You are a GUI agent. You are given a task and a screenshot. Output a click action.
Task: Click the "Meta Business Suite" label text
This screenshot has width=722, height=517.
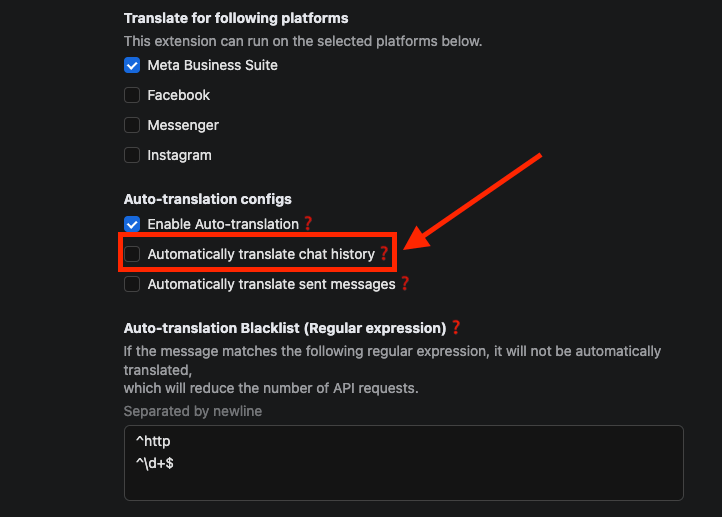point(212,65)
